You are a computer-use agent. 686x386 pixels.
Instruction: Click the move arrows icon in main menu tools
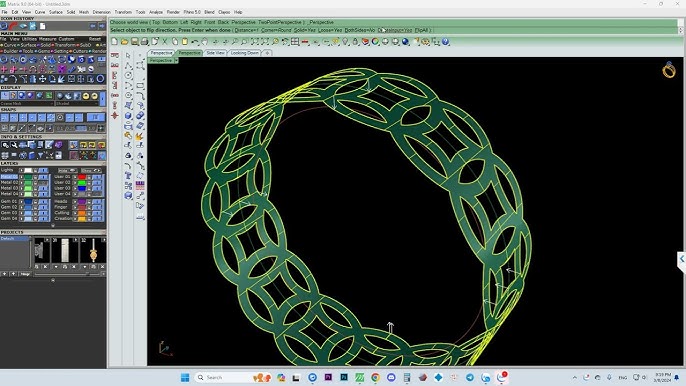42,79
